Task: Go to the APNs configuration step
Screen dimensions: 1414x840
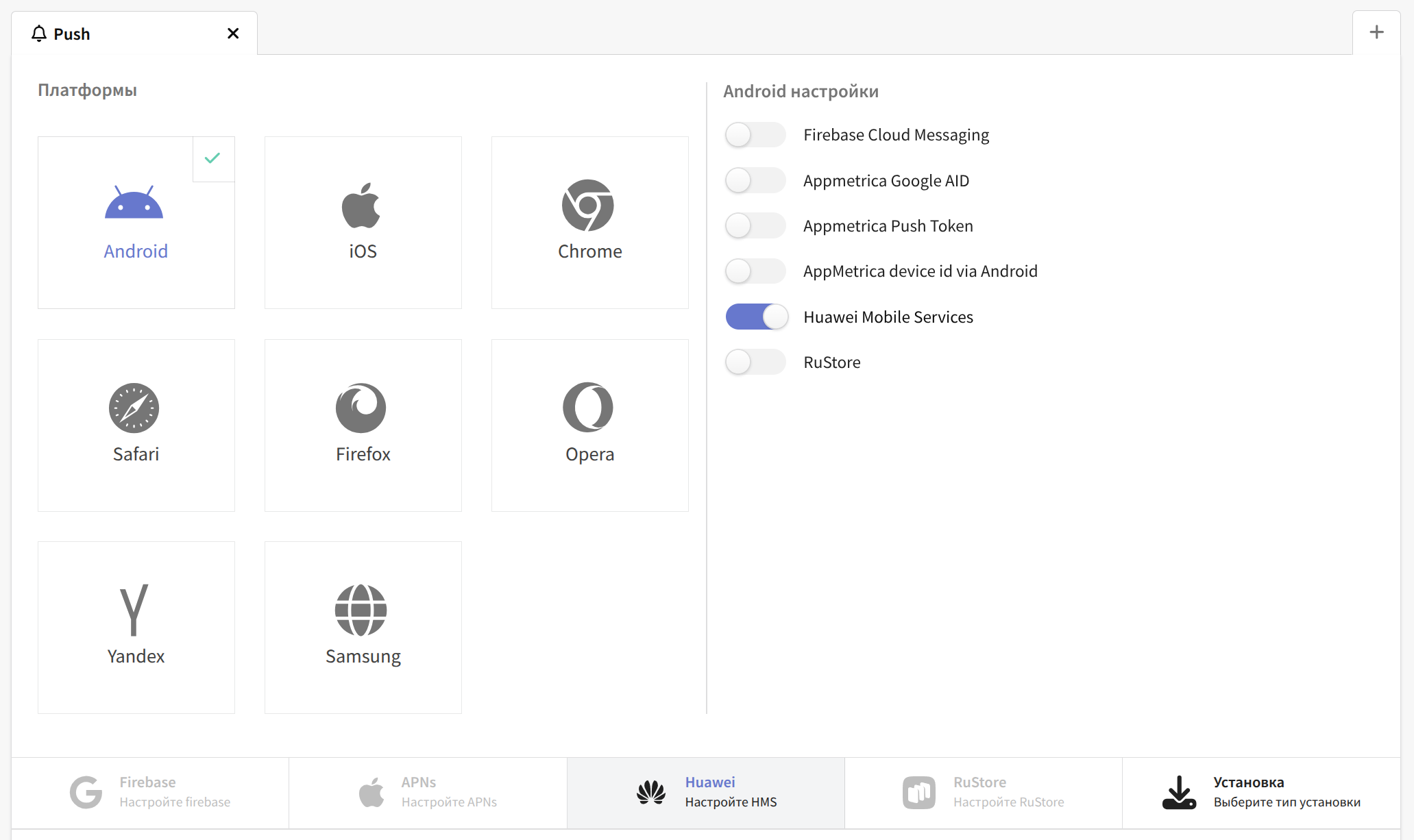Action: (428, 793)
